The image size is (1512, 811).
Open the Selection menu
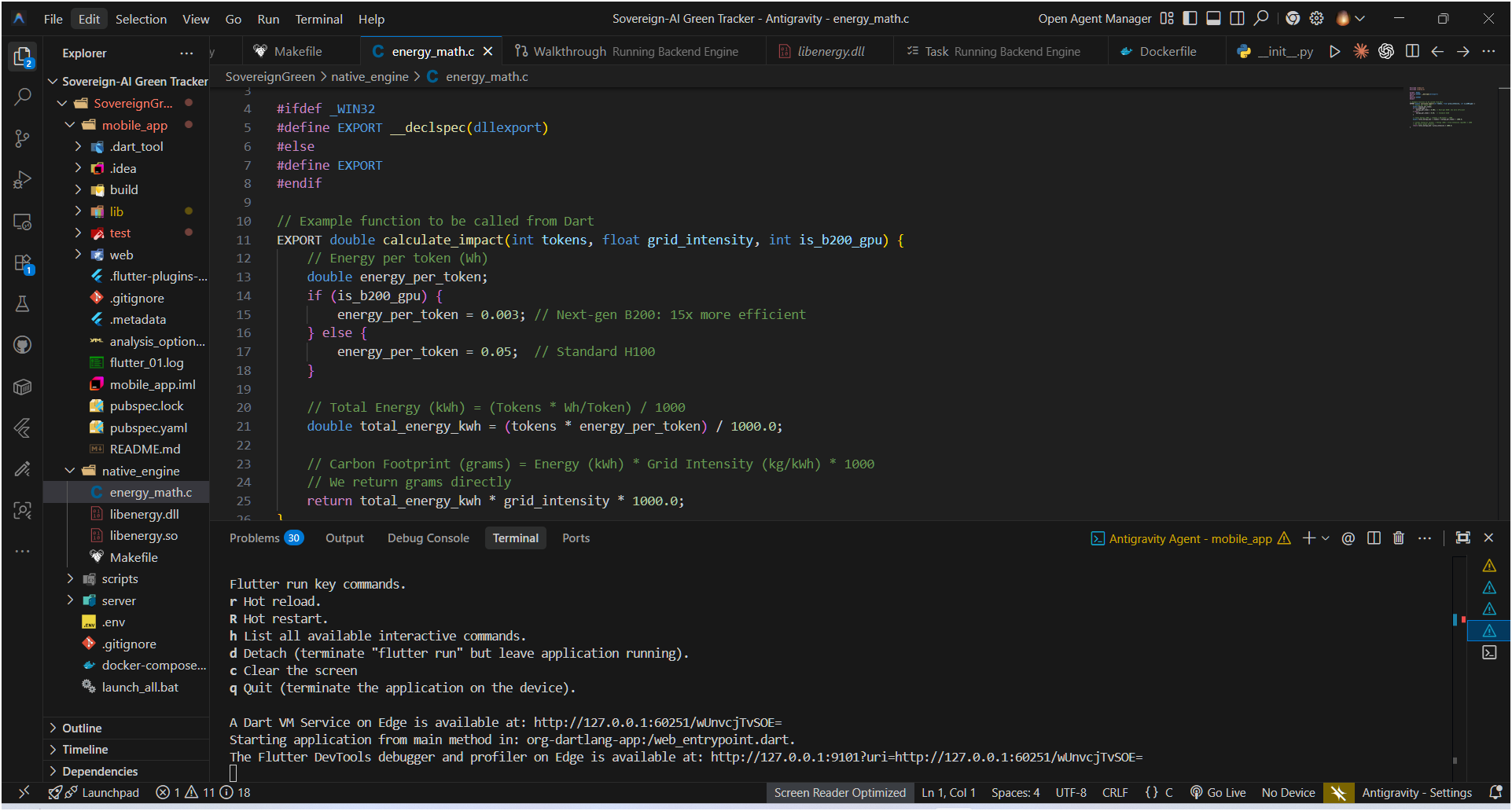(141, 19)
